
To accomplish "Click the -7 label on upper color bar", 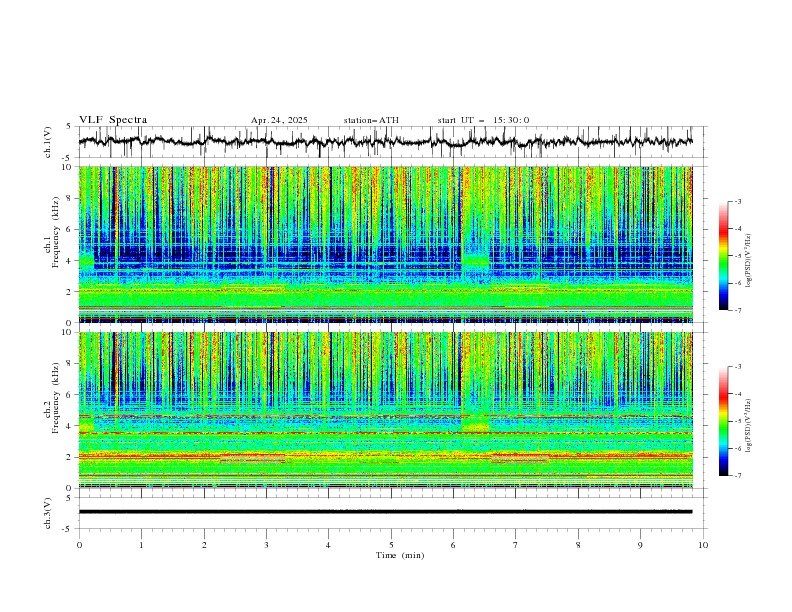I will tap(737, 311).
